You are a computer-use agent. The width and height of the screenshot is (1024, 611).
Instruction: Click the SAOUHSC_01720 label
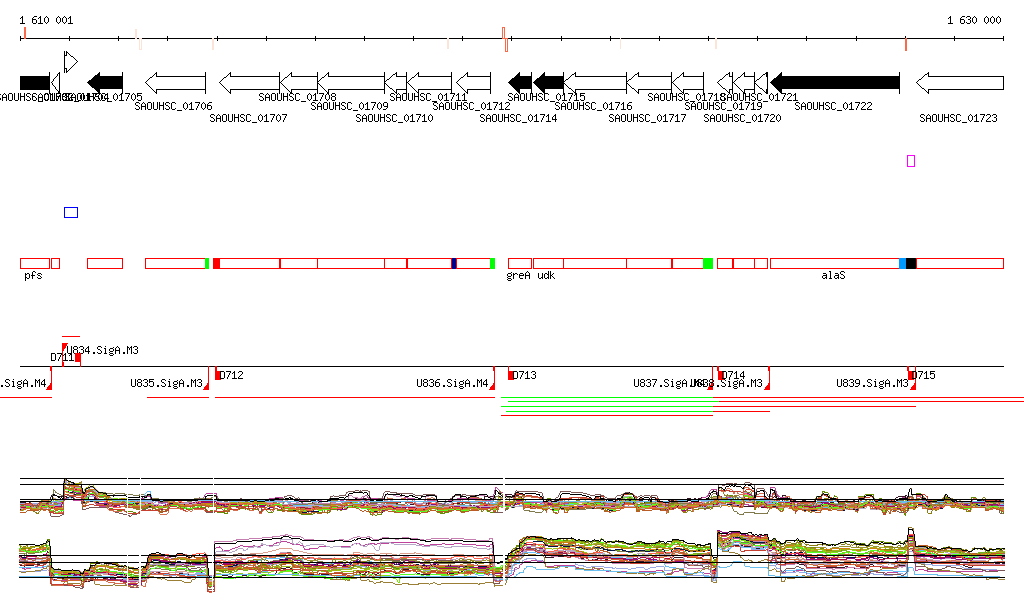742,118
